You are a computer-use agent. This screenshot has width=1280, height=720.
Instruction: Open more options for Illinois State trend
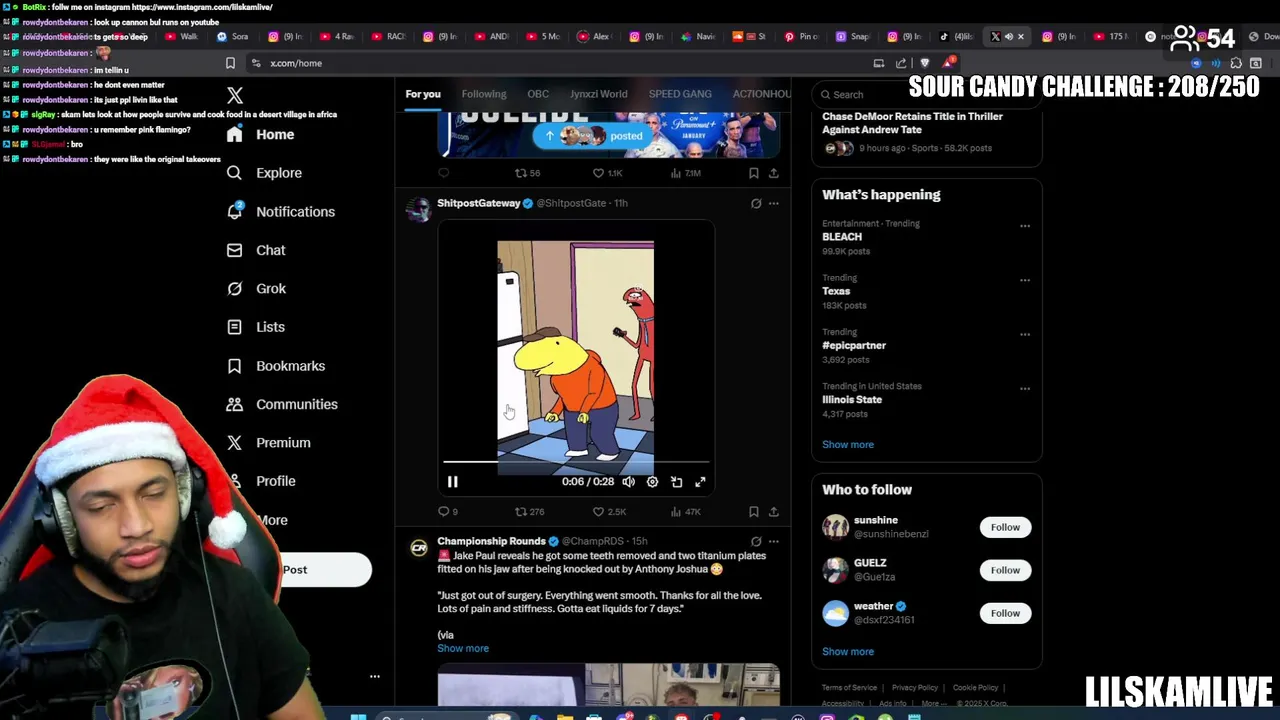pyautogui.click(x=1024, y=388)
